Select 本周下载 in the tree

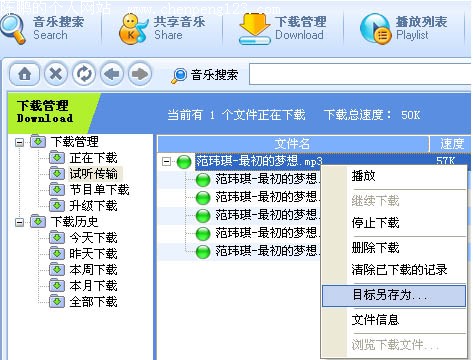click(x=94, y=270)
